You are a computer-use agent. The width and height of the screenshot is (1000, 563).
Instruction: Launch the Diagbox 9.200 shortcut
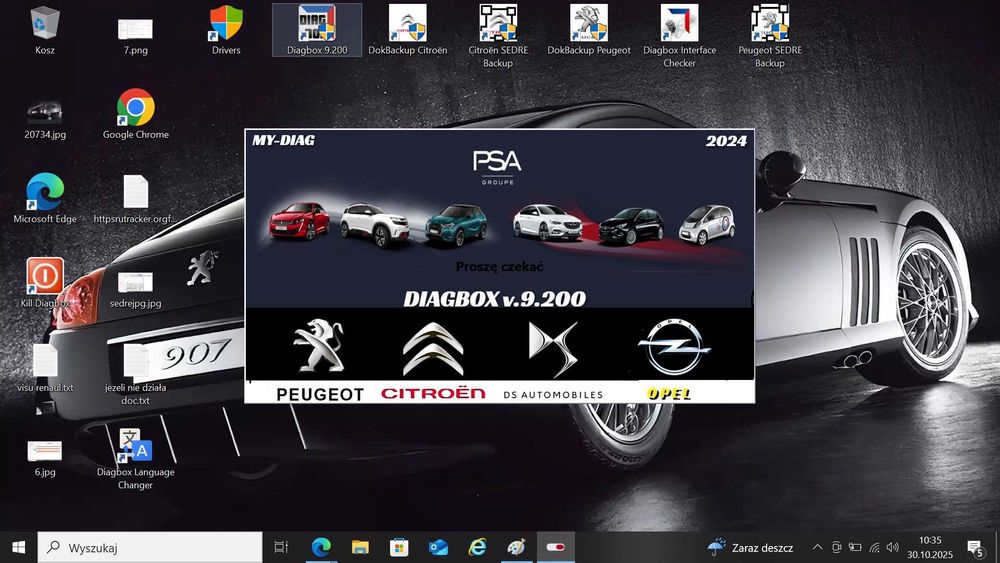[x=317, y=30]
